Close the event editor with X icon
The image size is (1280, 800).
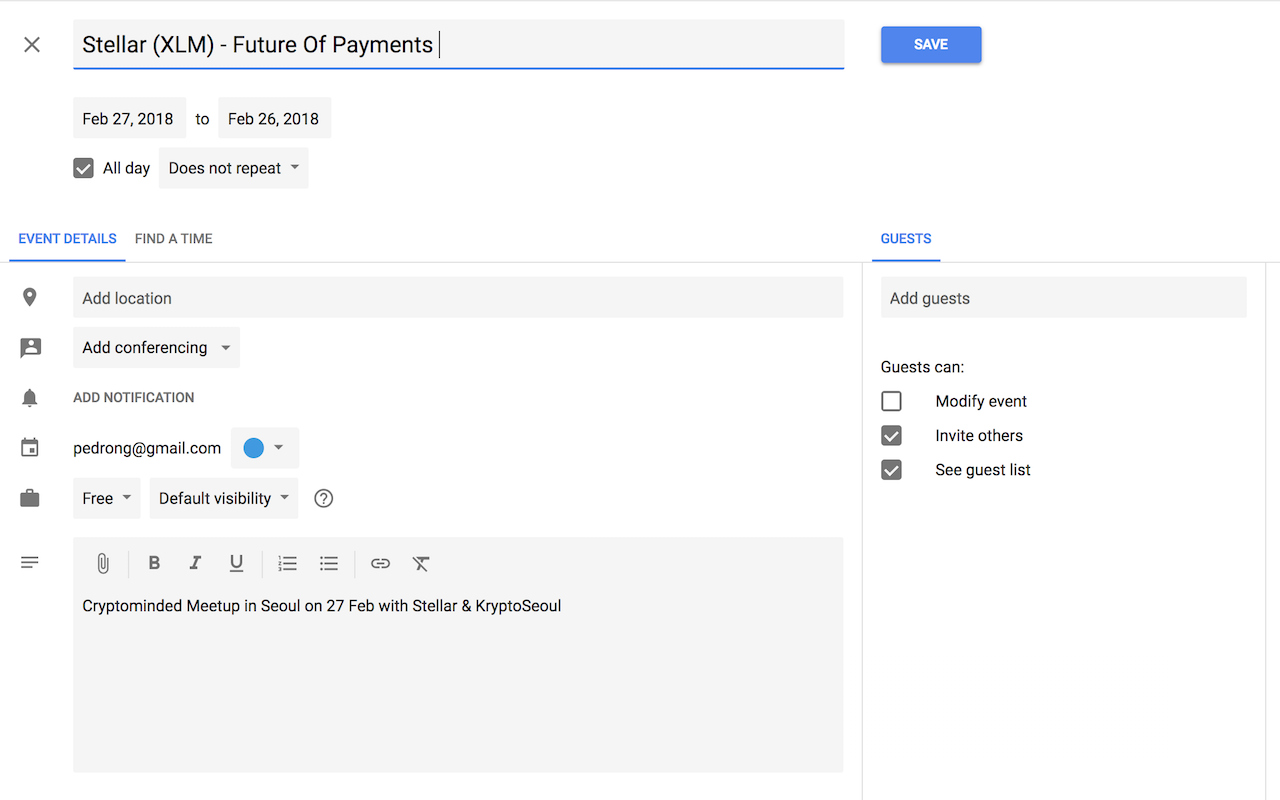32,44
